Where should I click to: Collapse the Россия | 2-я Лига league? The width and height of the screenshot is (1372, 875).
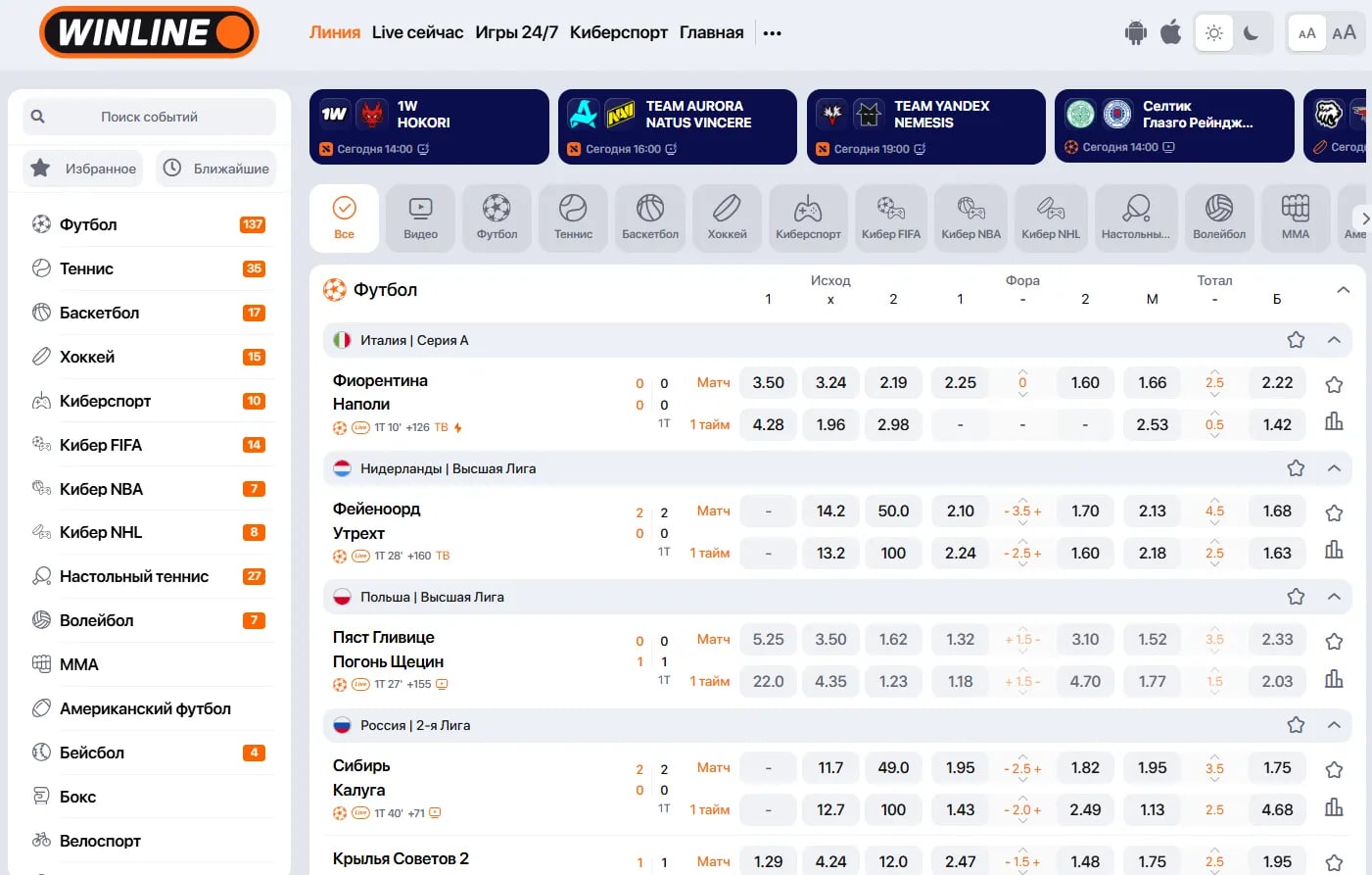point(1334,725)
